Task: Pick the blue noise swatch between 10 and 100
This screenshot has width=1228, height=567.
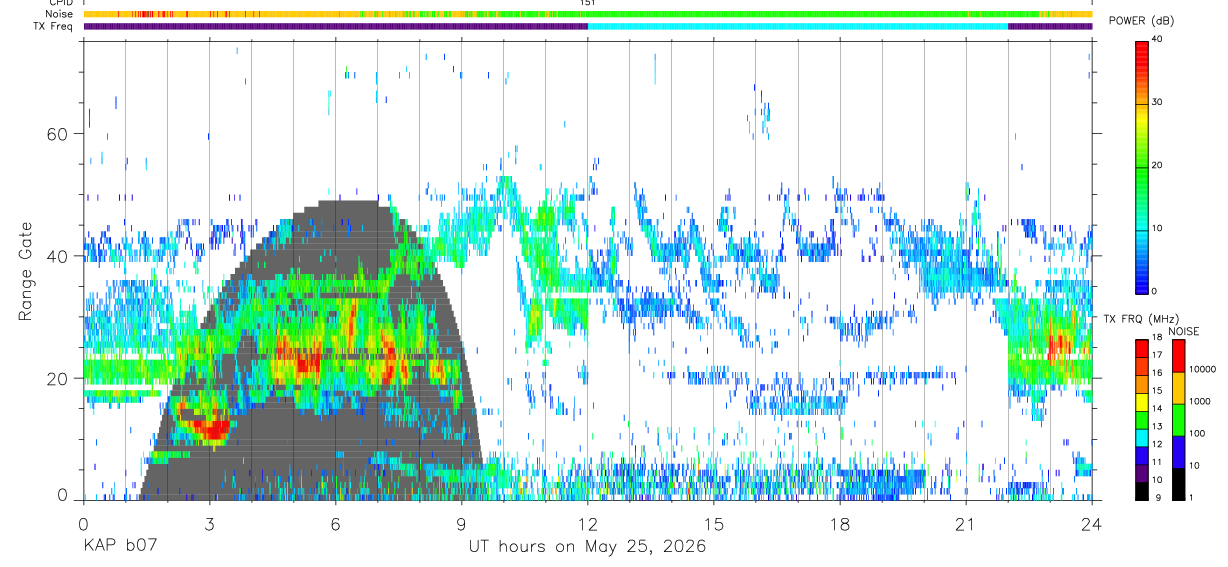Action: click(1178, 452)
